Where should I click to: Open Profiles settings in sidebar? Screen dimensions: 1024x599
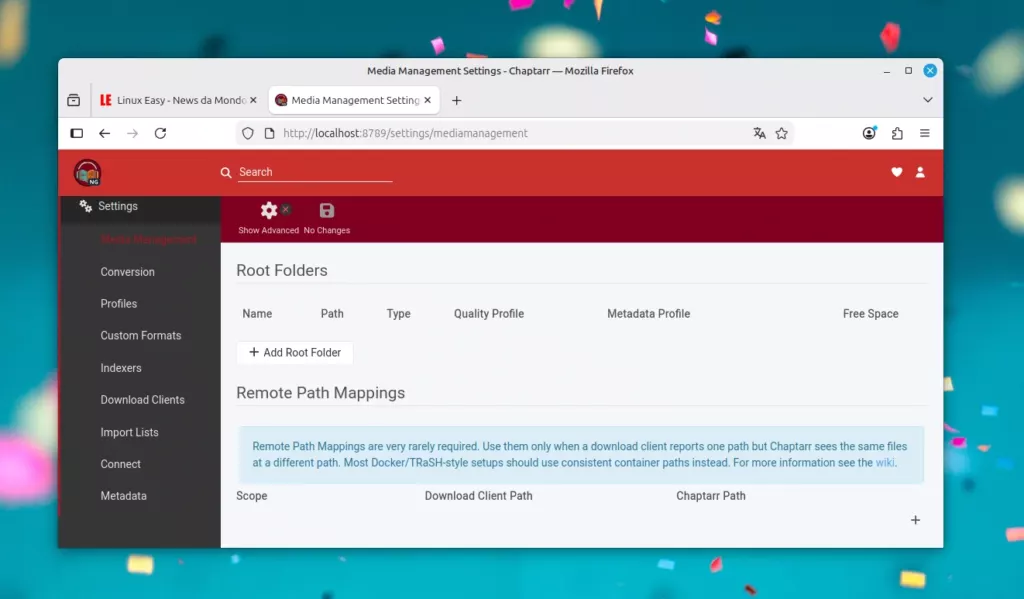pyautogui.click(x=119, y=304)
